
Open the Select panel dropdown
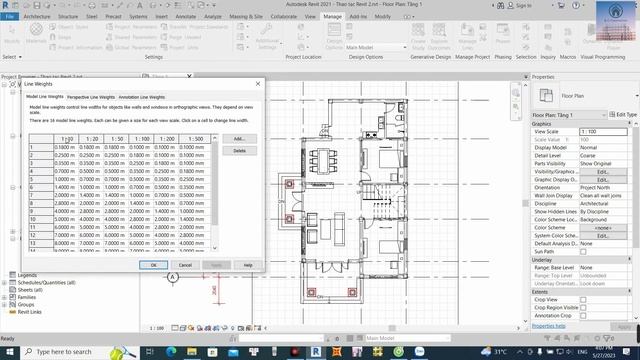(12, 57)
